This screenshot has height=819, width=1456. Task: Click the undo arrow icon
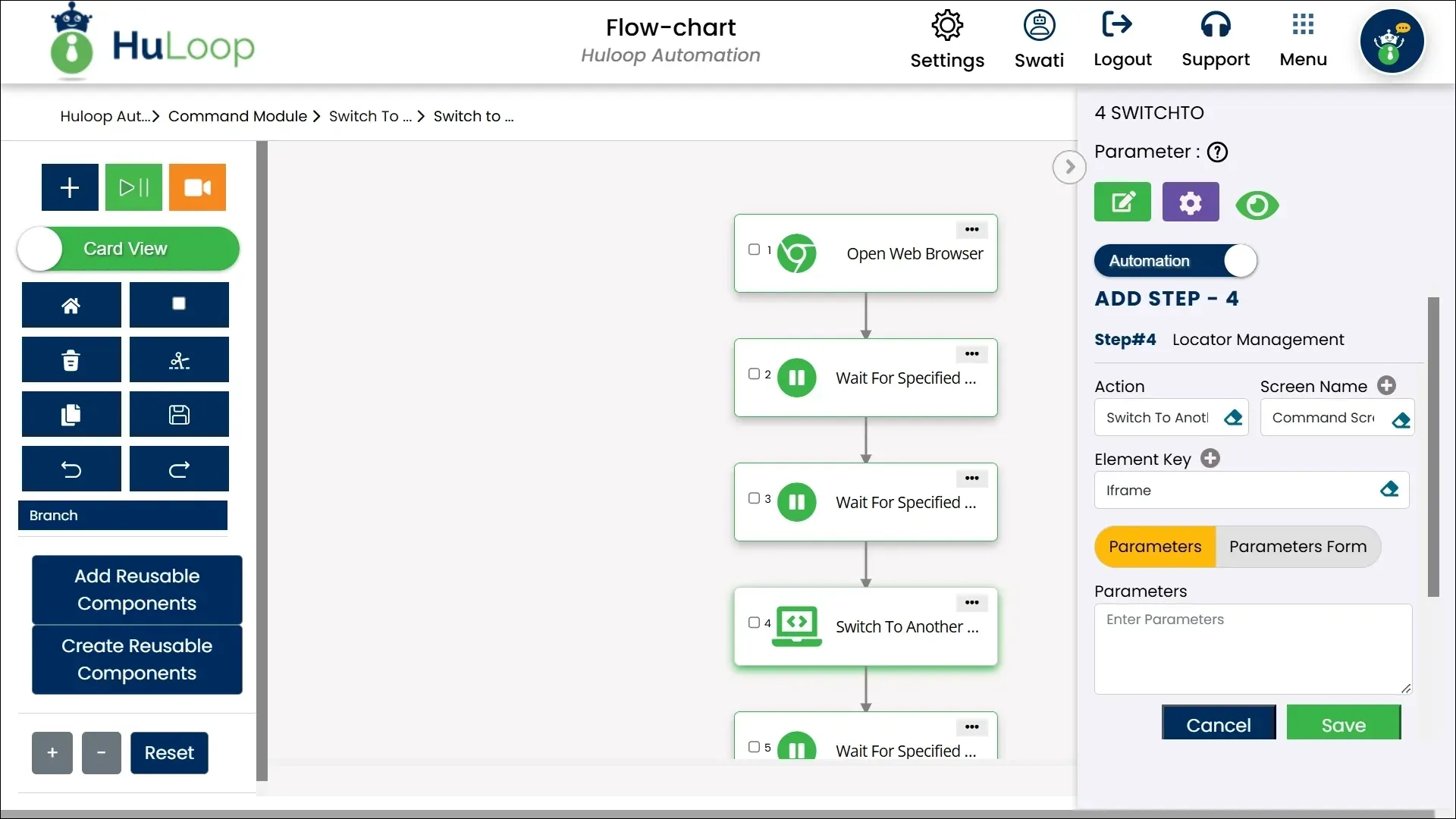(71, 469)
